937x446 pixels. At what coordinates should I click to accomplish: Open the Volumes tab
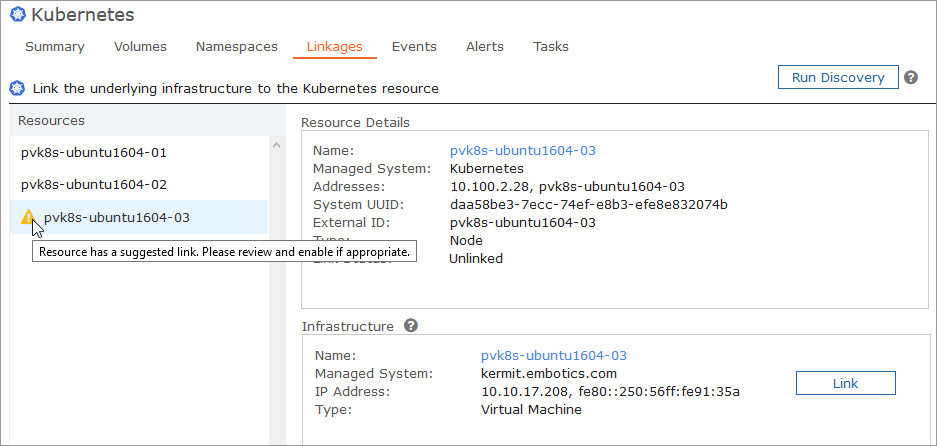click(x=140, y=47)
